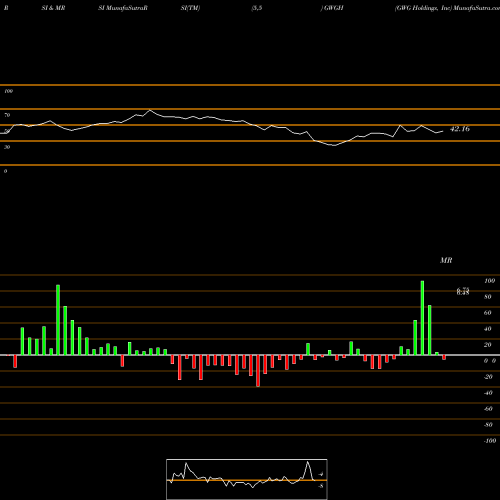Viewport: 500px width, 500px height.
Task: Click the RSI axis label 70
Action: [x=7, y=115]
